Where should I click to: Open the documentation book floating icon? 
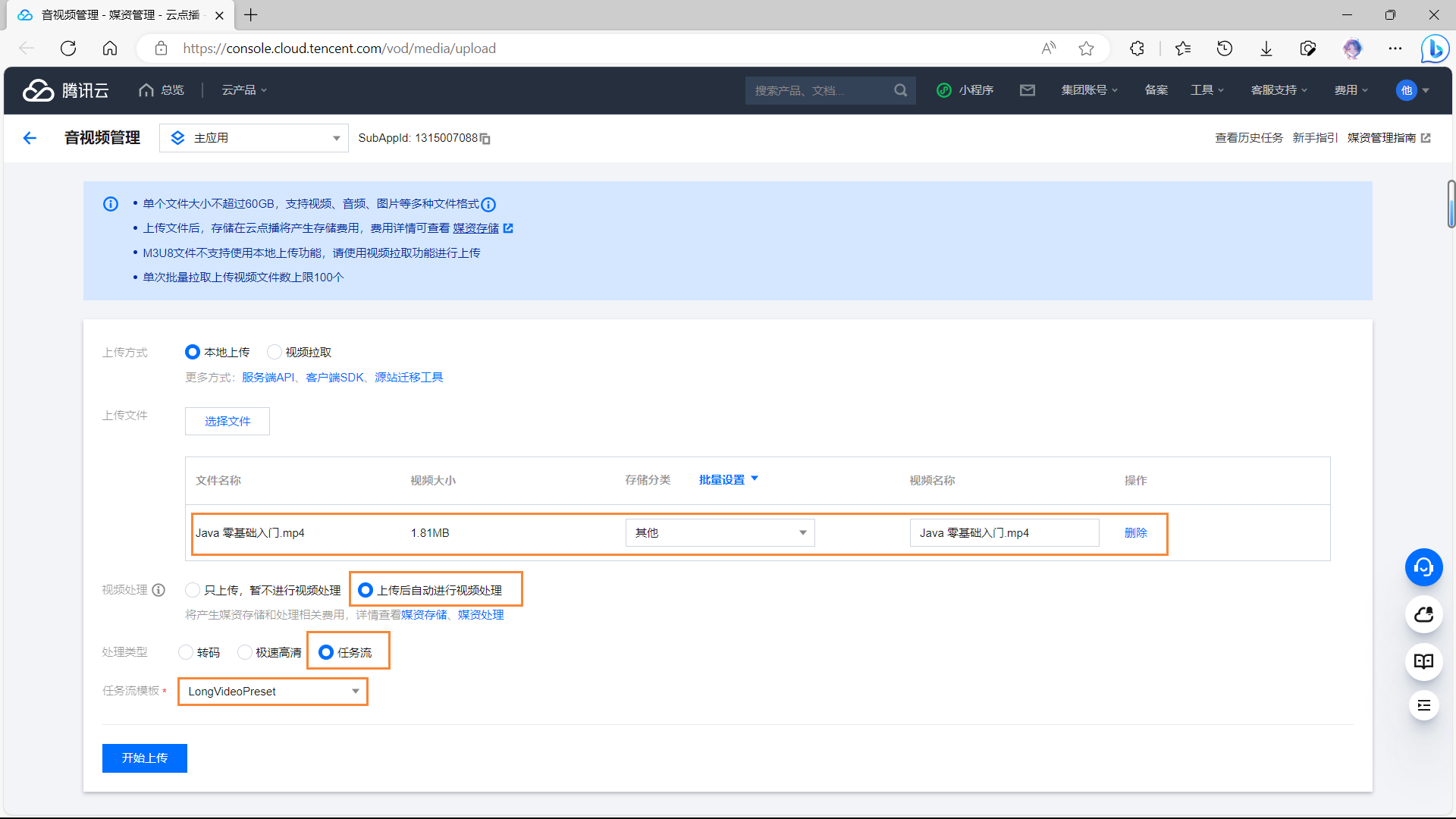(x=1423, y=661)
